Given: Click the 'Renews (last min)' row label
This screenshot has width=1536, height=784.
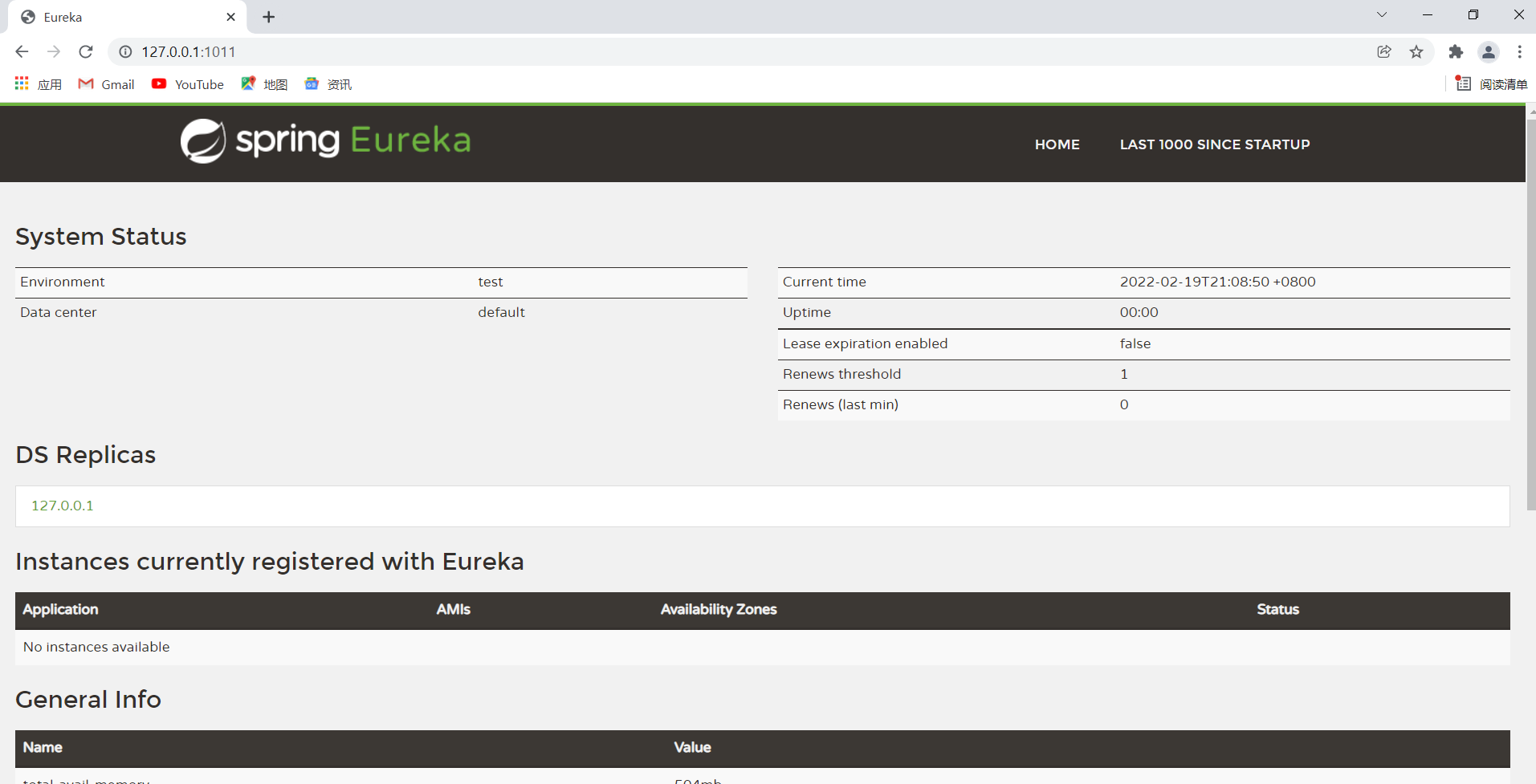Looking at the screenshot, I should (x=840, y=404).
